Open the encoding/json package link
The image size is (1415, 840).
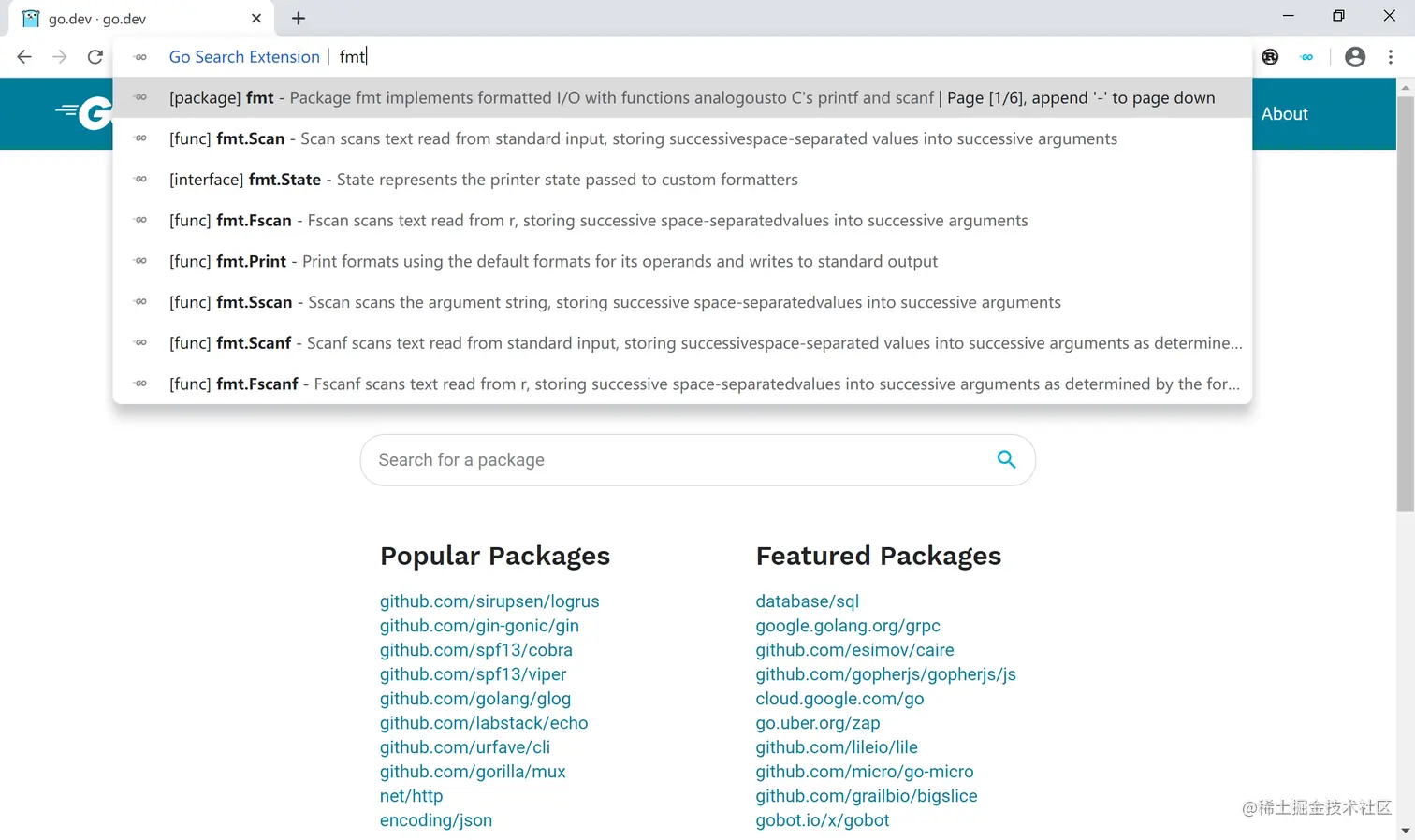pyautogui.click(x=436, y=820)
